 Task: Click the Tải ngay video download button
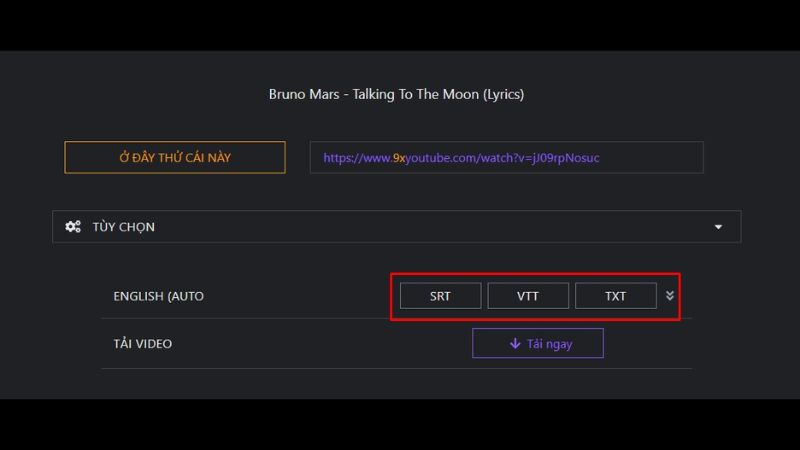pyautogui.click(x=538, y=344)
